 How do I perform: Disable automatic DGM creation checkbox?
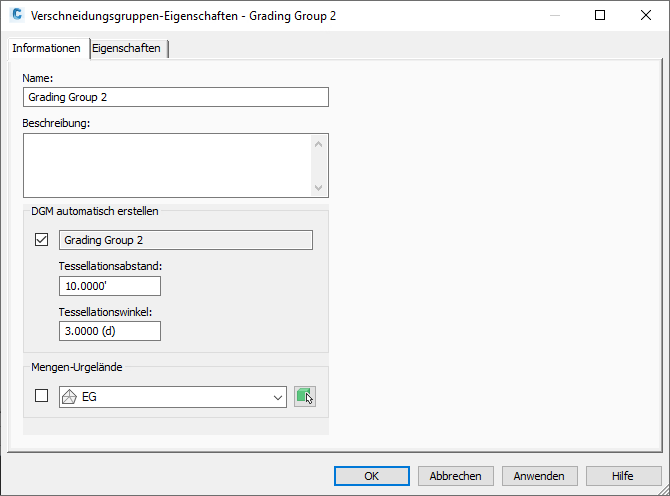coord(41,240)
